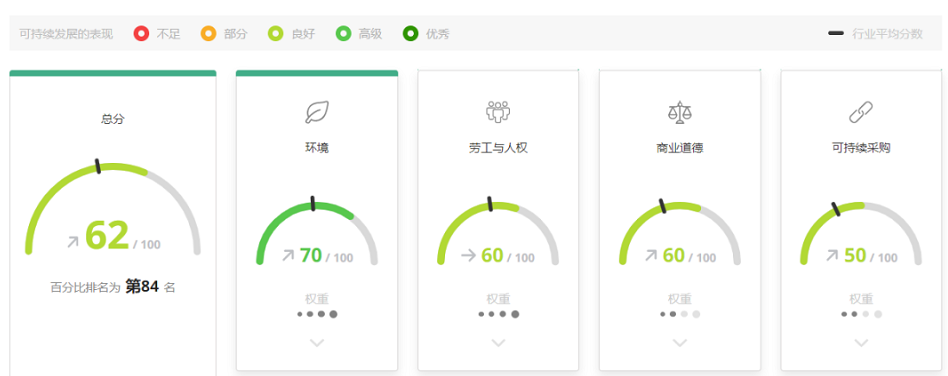Screen dimensions: 948x376
Task: Click the overall score 62
Action: point(107,236)
